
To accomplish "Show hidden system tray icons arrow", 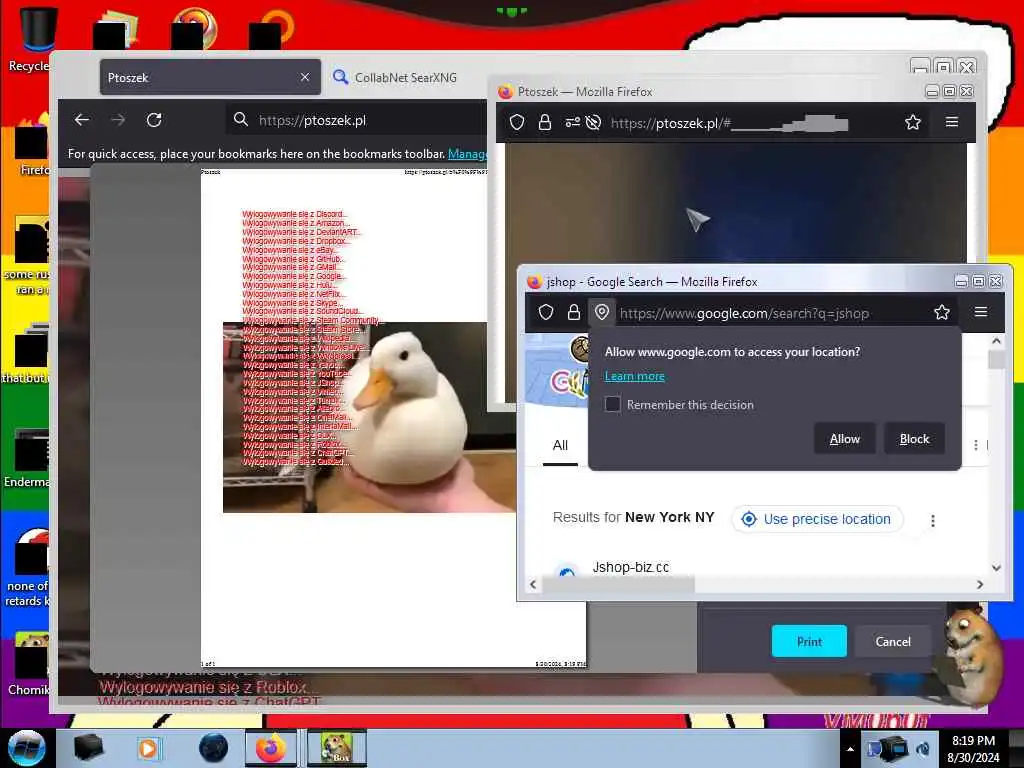I will [x=850, y=749].
